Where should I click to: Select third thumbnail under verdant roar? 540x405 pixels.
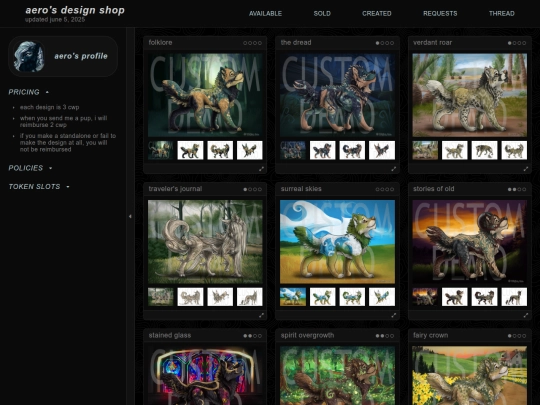484,150
